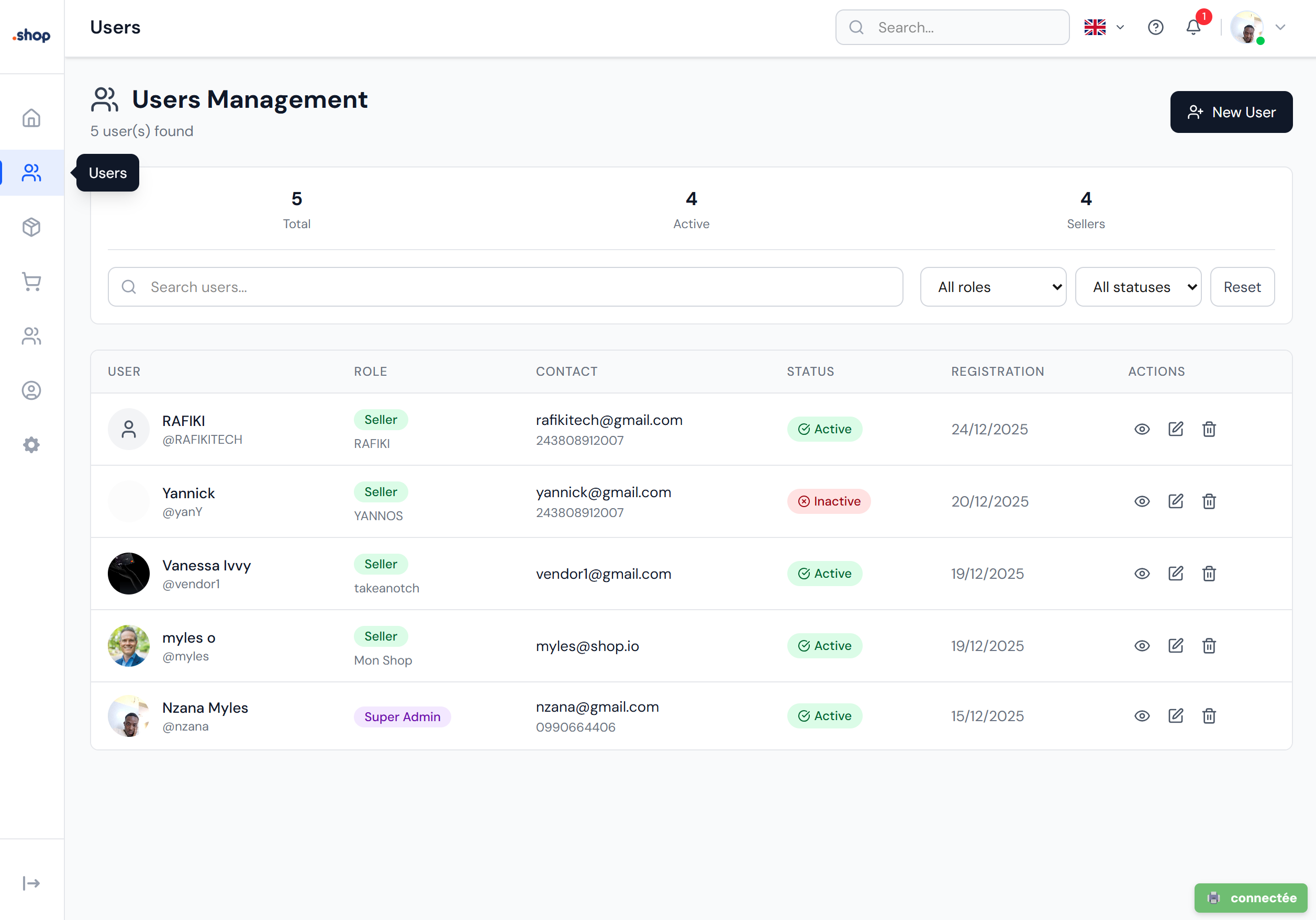1316x920 pixels.
Task: Click the New User button
Action: point(1231,111)
